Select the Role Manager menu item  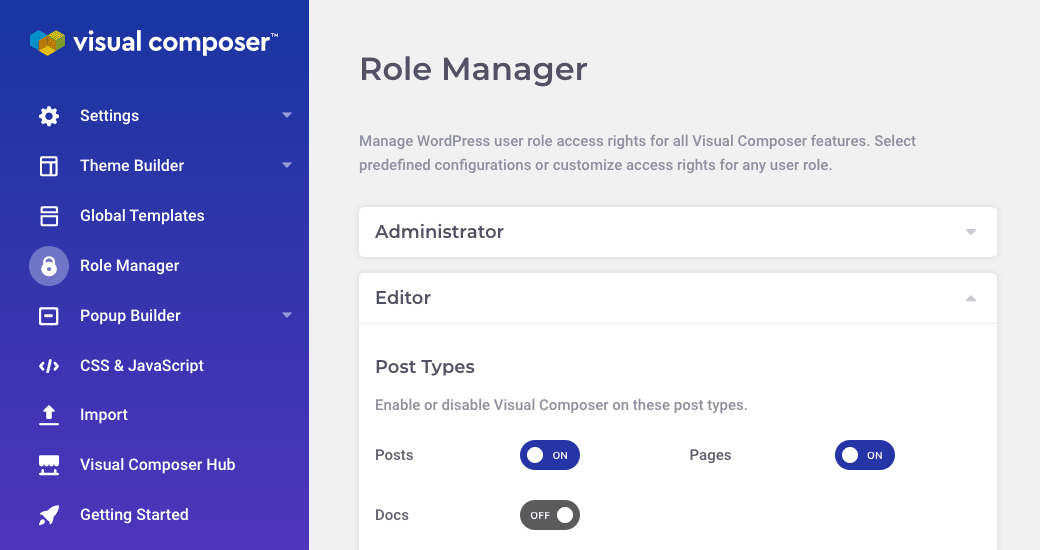(129, 265)
